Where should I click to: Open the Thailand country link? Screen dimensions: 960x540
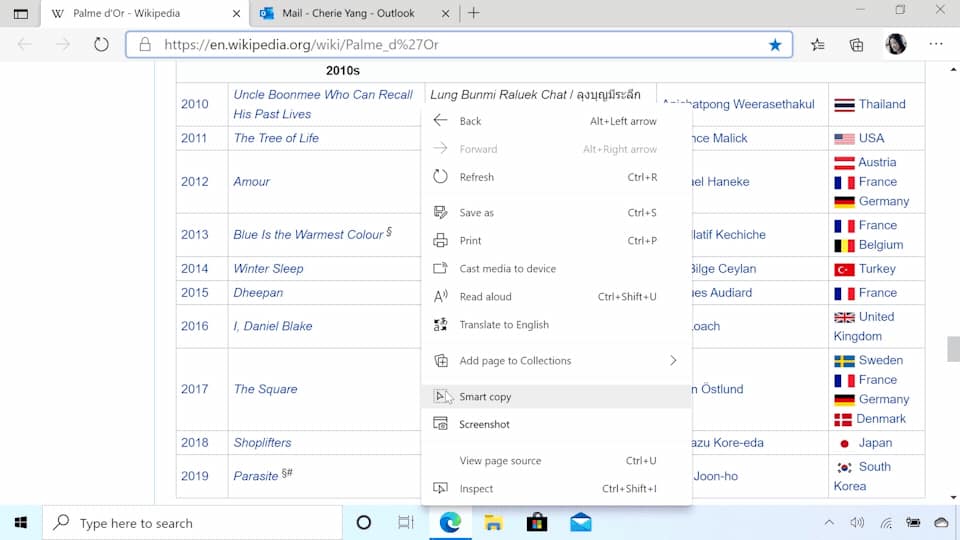[x=882, y=104]
